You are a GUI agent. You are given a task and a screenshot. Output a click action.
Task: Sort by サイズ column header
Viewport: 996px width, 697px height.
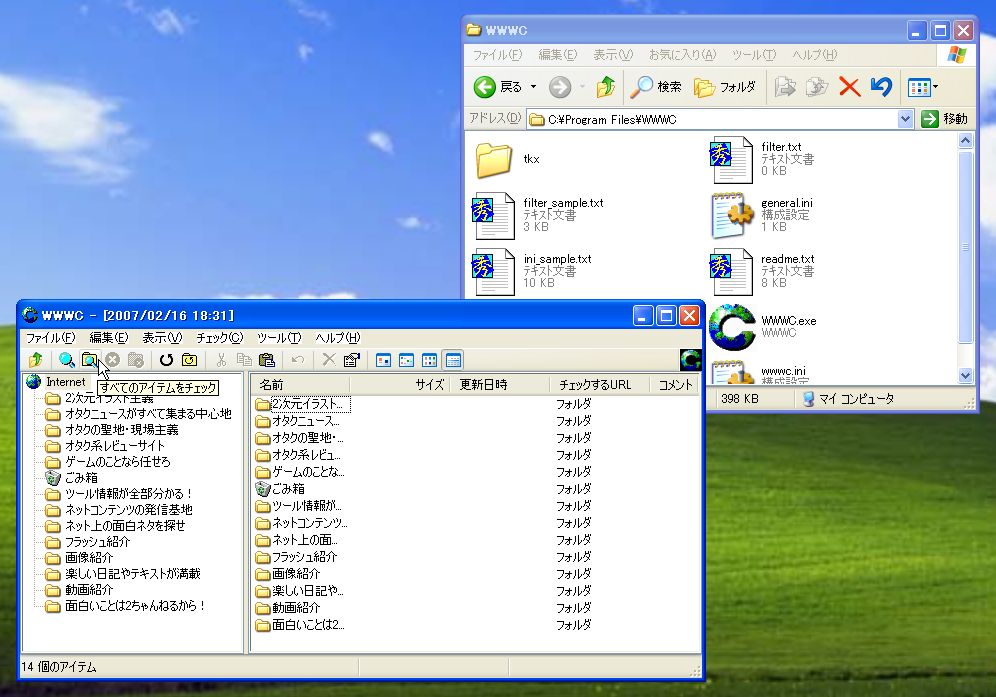400,384
